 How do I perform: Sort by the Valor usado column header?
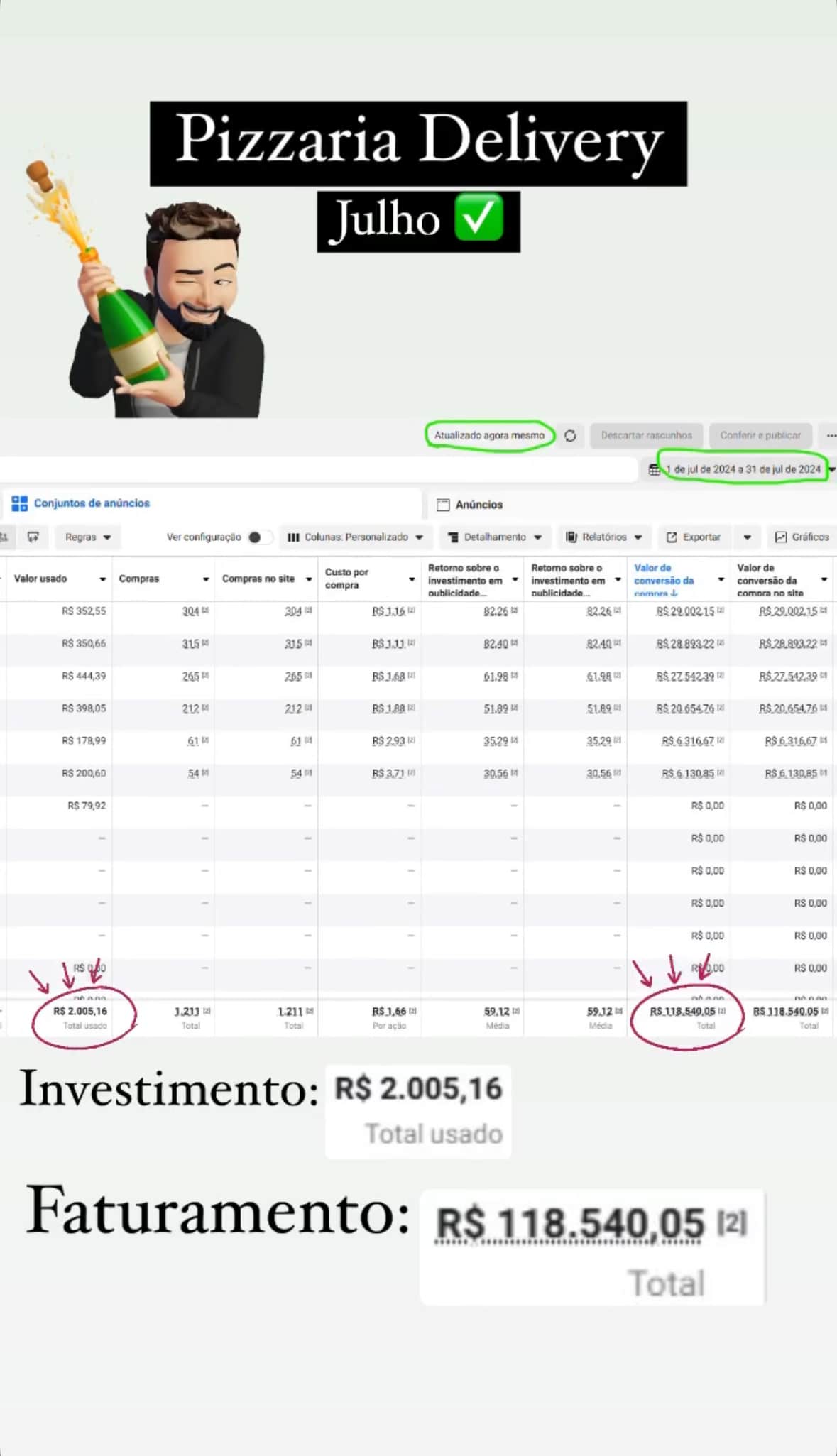tap(40, 579)
